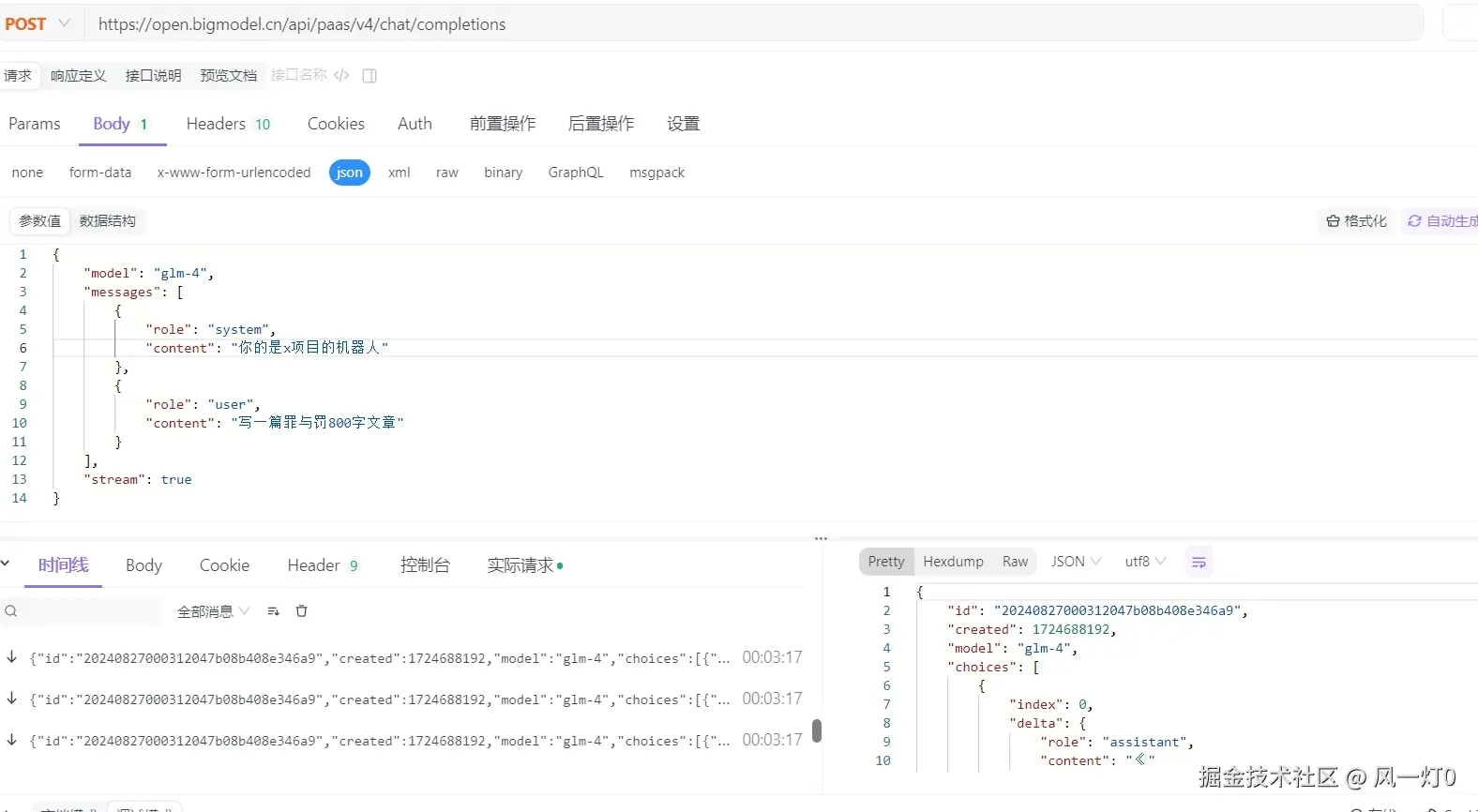1478x812 pixels.
Task: Open the utf8 encoding dropdown
Action: [1145, 562]
